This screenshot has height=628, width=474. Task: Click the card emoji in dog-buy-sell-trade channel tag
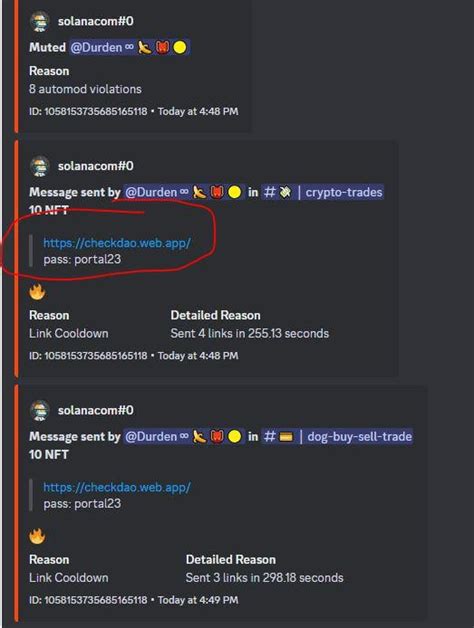[286, 437]
